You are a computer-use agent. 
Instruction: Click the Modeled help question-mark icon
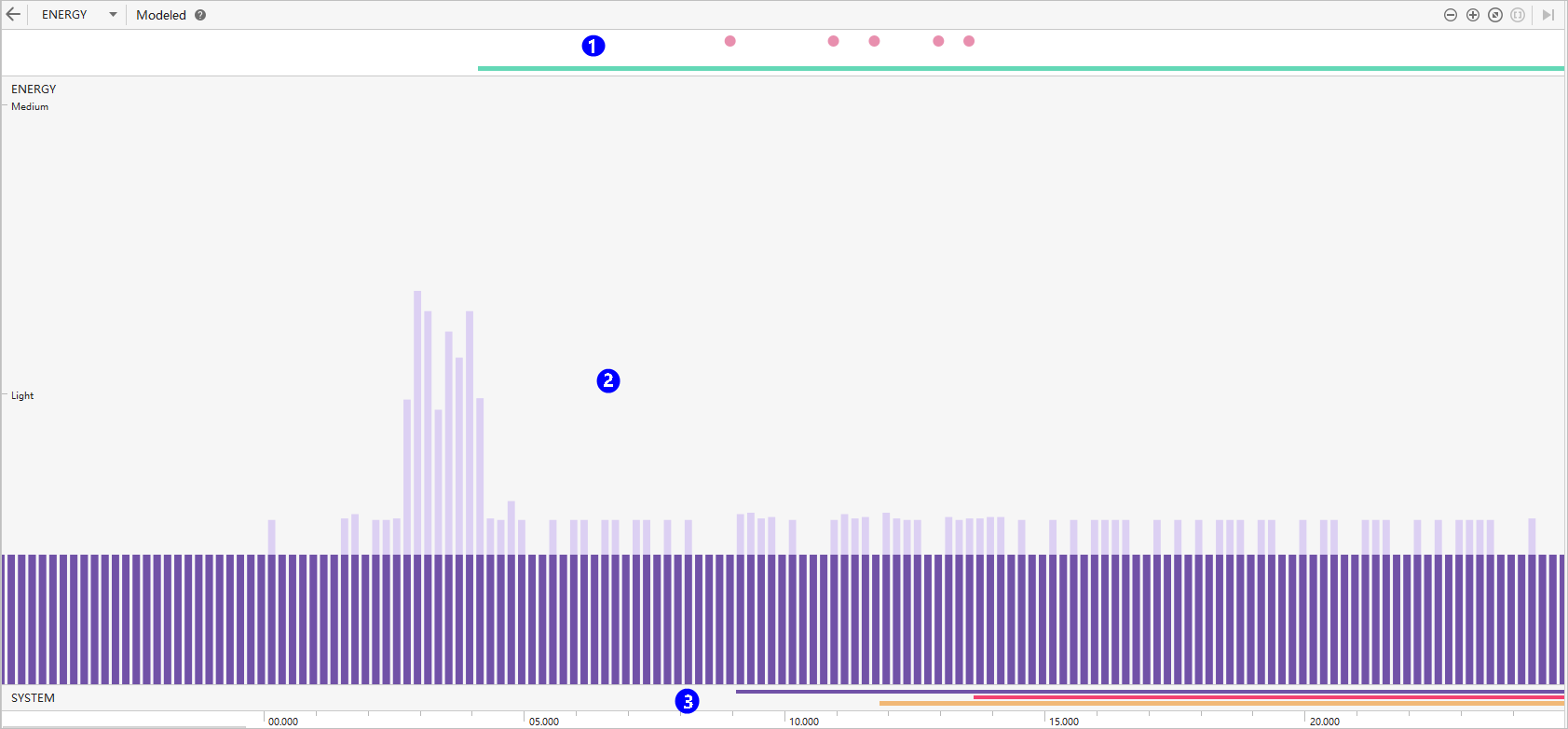(200, 15)
